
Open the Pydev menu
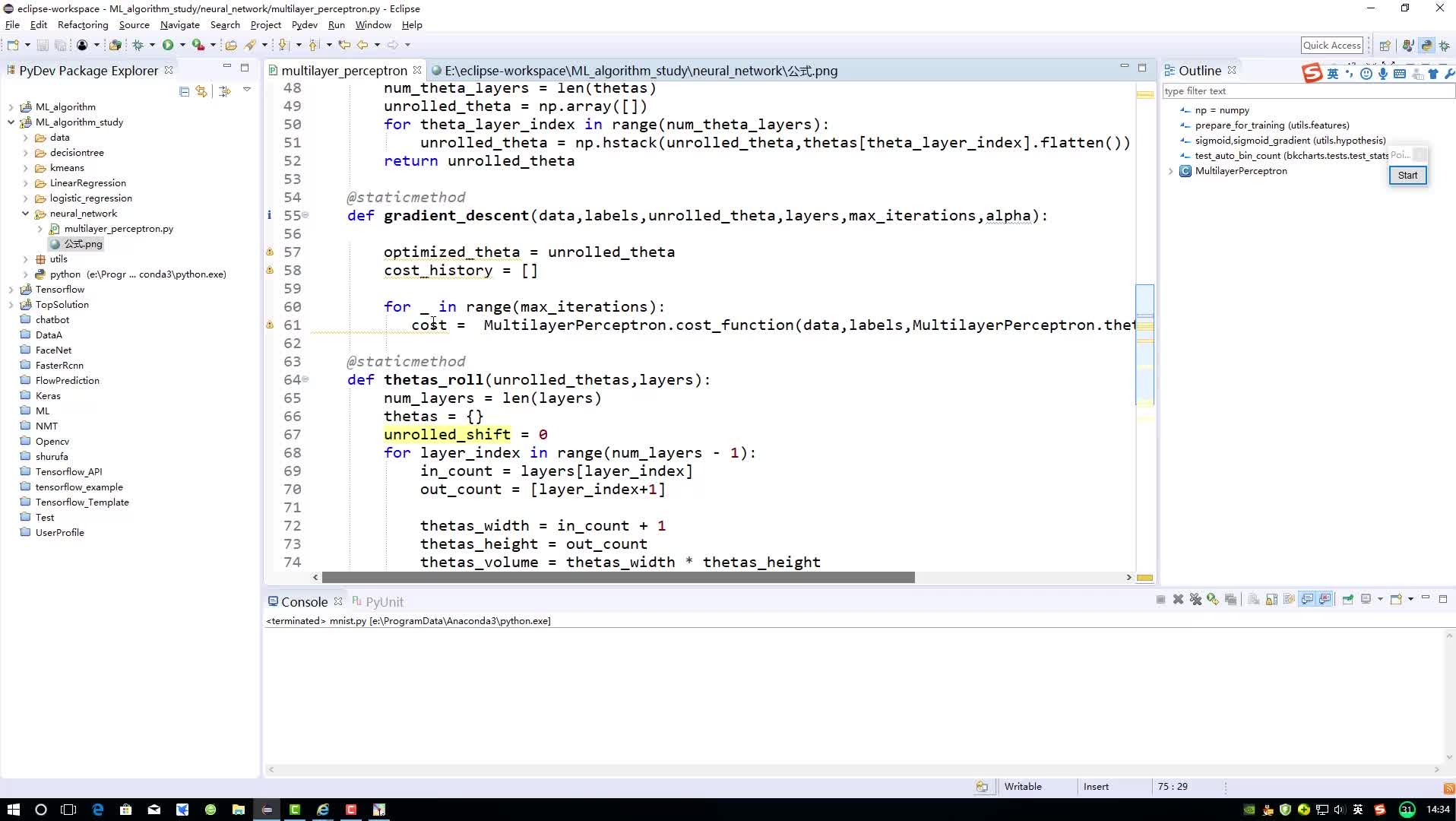305,25
